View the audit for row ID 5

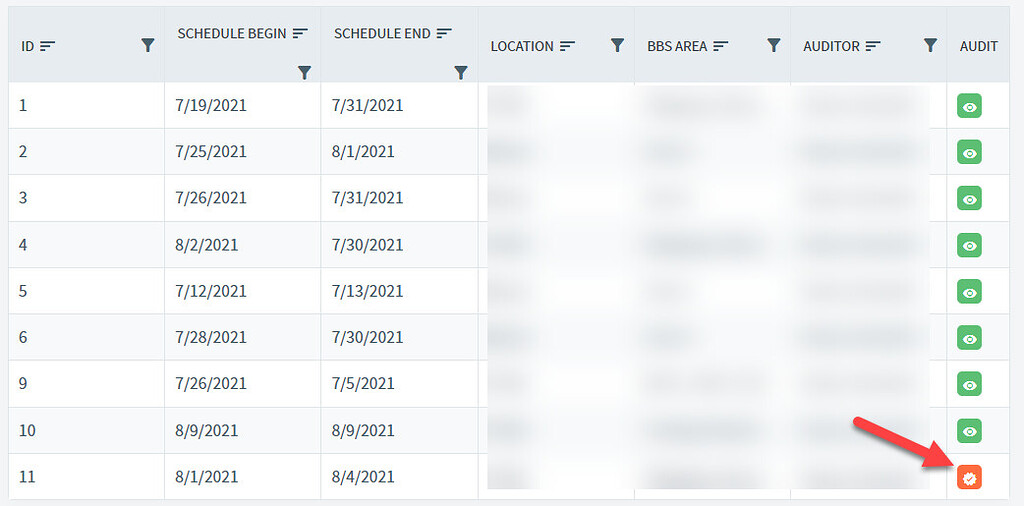(969, 292)
